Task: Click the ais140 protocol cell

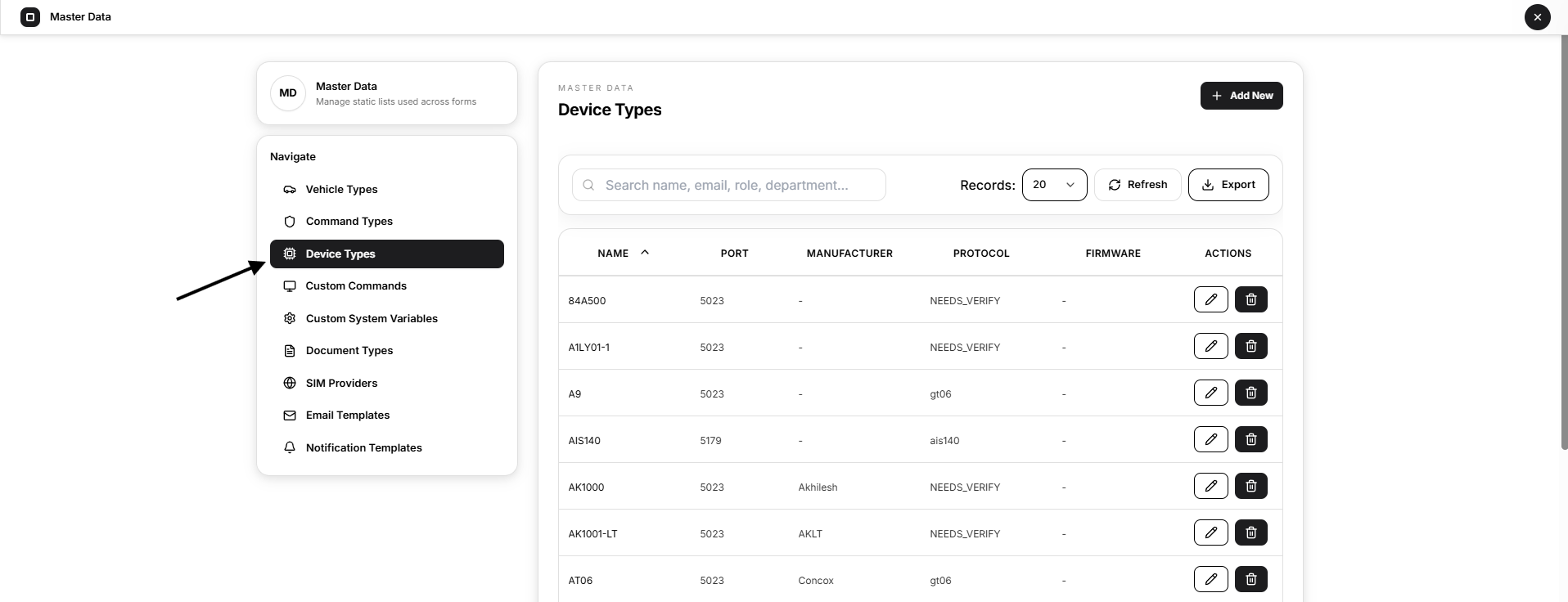Action: (x=944, y=441)
